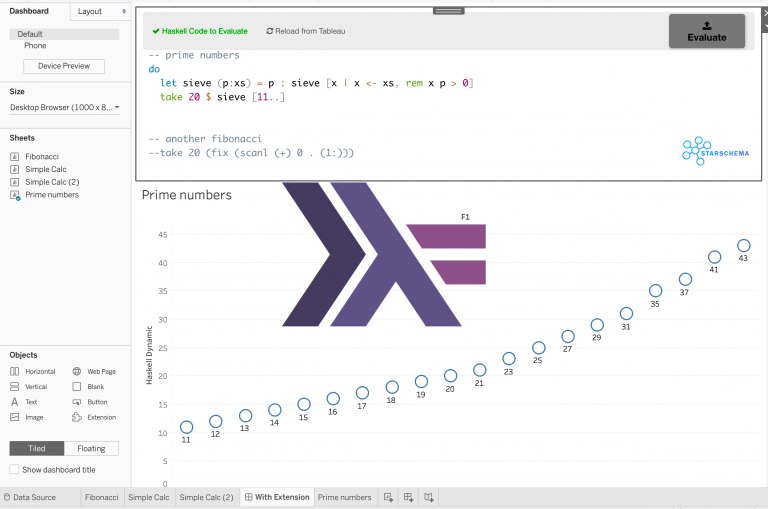Image resolution: width=768 pixels, height=509 pixels.
Task: Open the Simple Calc bottom tab
Action: [x=148, y=497]
